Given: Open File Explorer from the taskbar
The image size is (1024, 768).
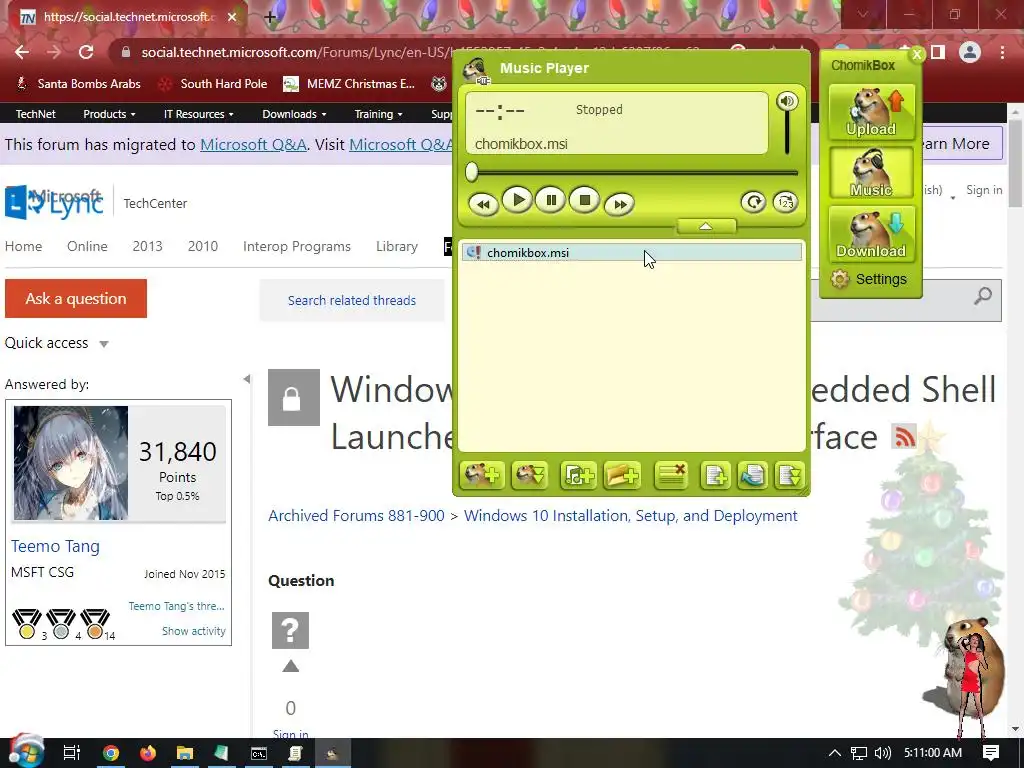Looking at the screenshot, I should 185,753.
